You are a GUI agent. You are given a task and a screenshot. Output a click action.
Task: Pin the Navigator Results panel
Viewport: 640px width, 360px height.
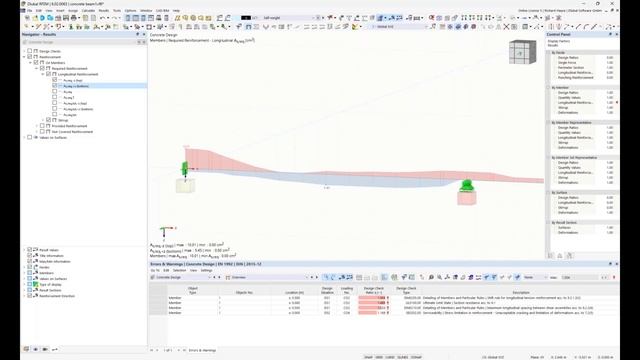point(138,35)
